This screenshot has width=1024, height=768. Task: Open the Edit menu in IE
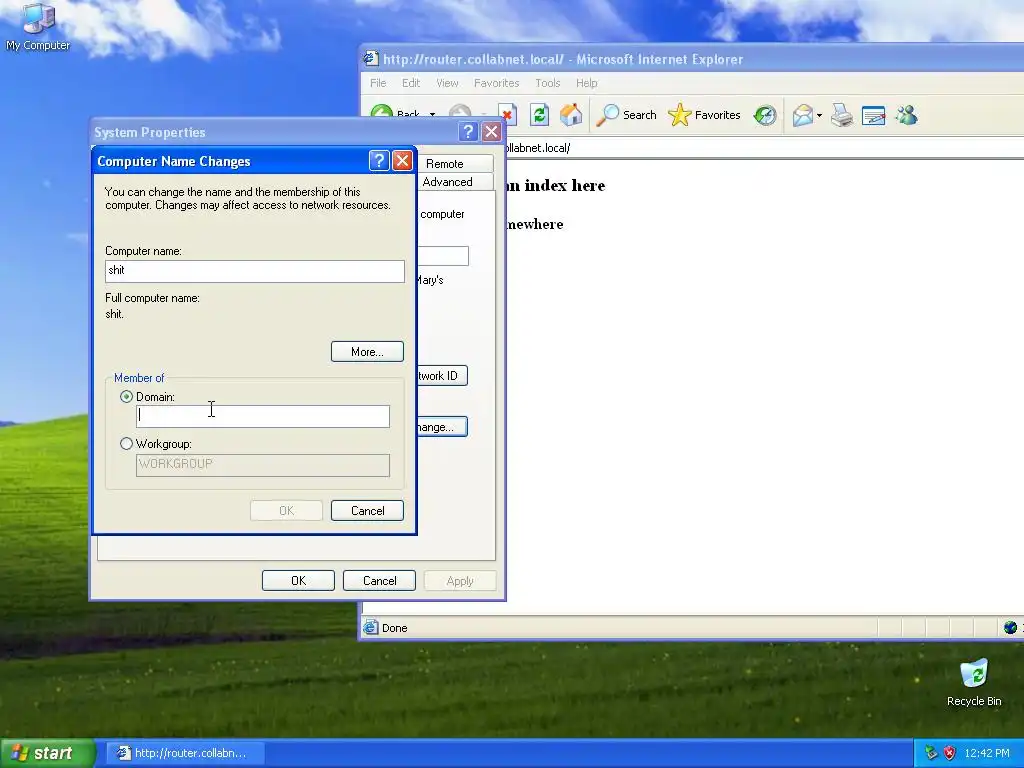(x=411, y=83)
